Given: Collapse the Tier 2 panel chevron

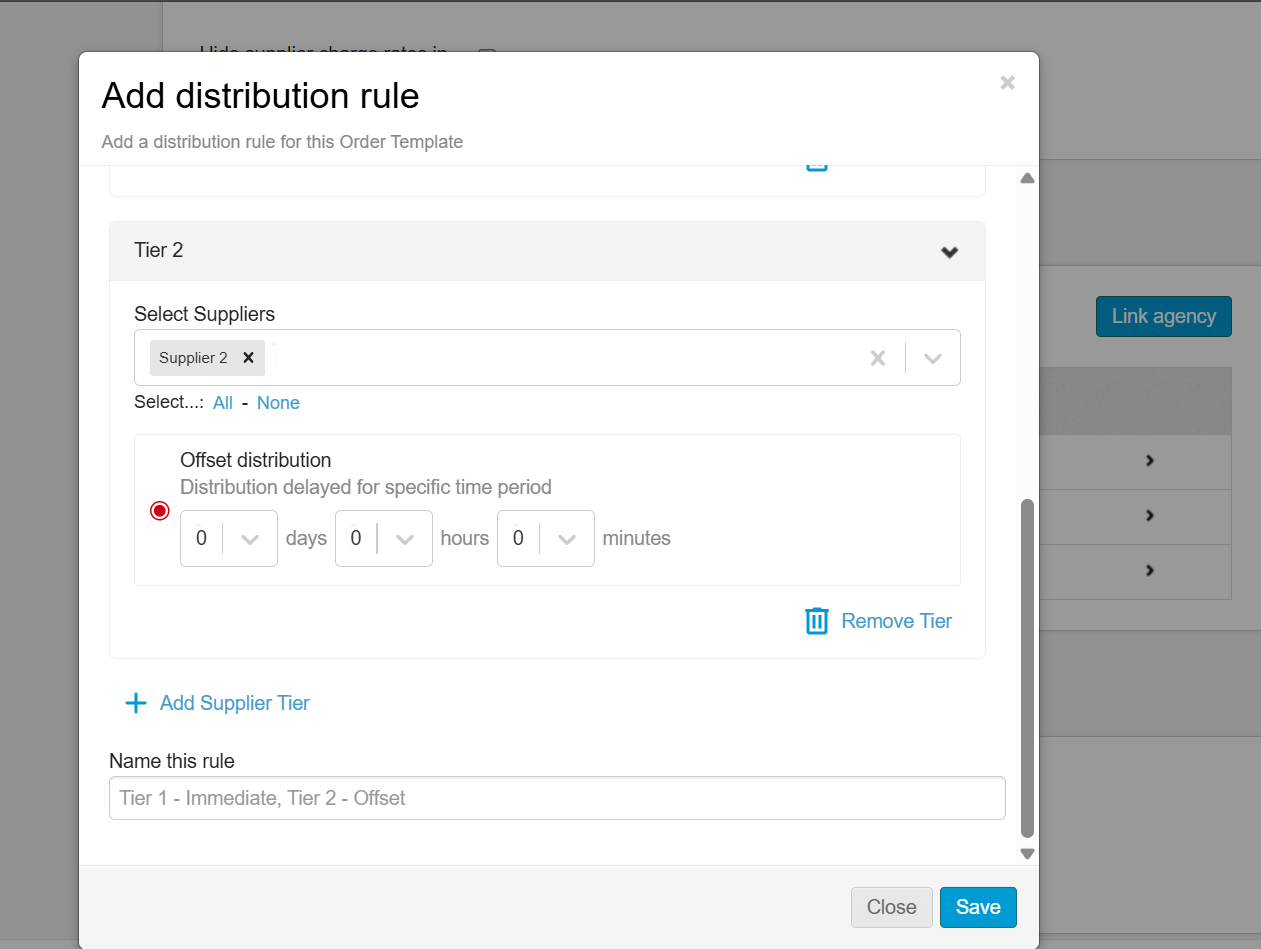Looking at the screenshot, I should pyautogui.click(x=949, y=252).
